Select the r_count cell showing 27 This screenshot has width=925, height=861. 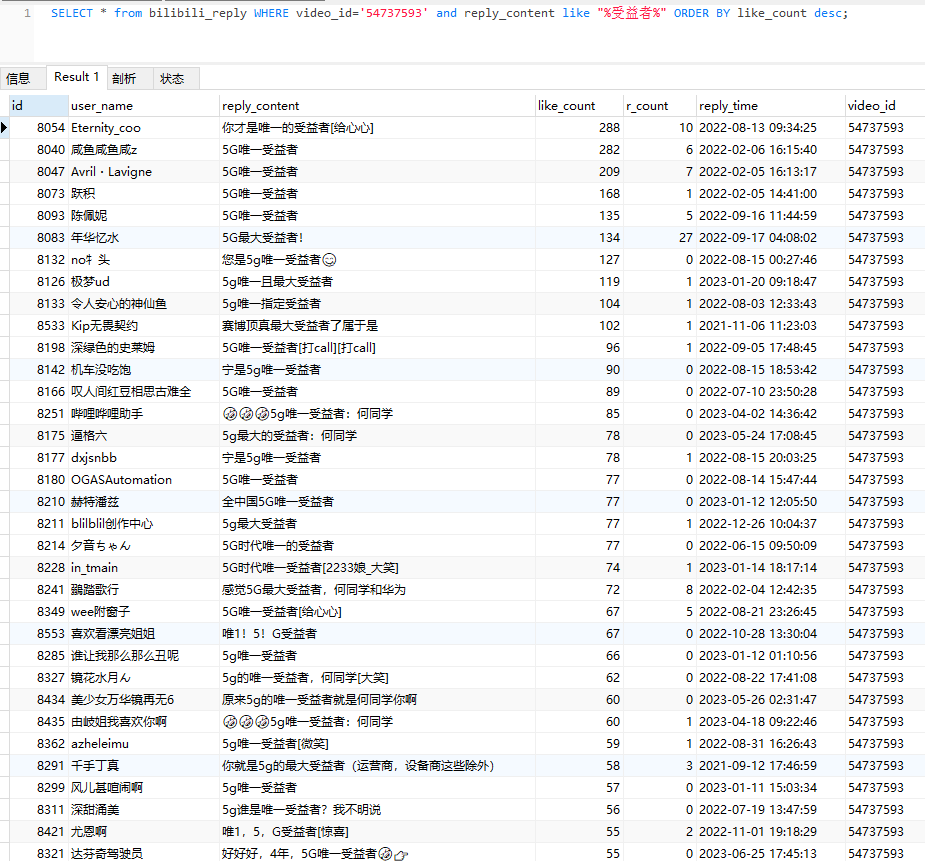tap(660, 238)
